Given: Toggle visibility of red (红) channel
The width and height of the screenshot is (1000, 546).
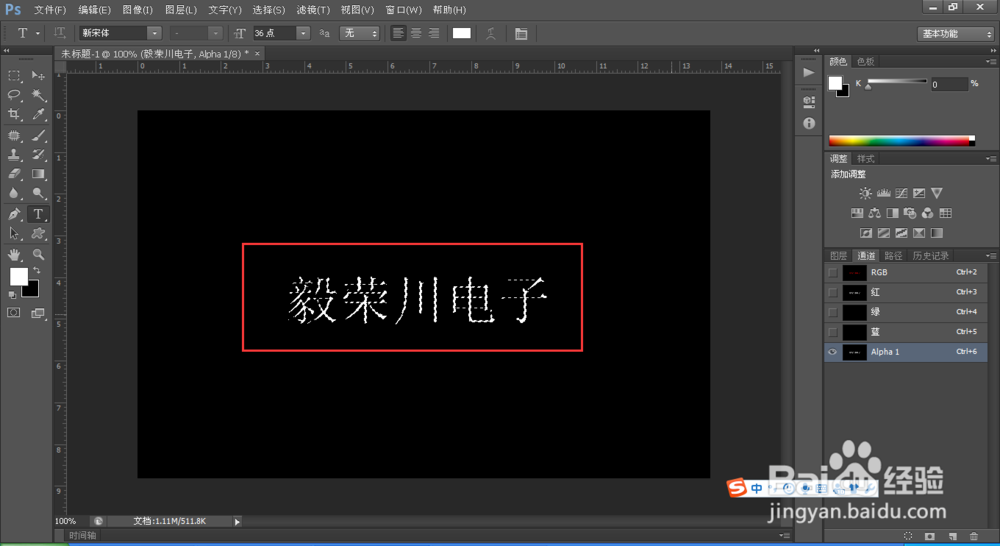Looking at the screenshot, I should (x=833, y=292).
